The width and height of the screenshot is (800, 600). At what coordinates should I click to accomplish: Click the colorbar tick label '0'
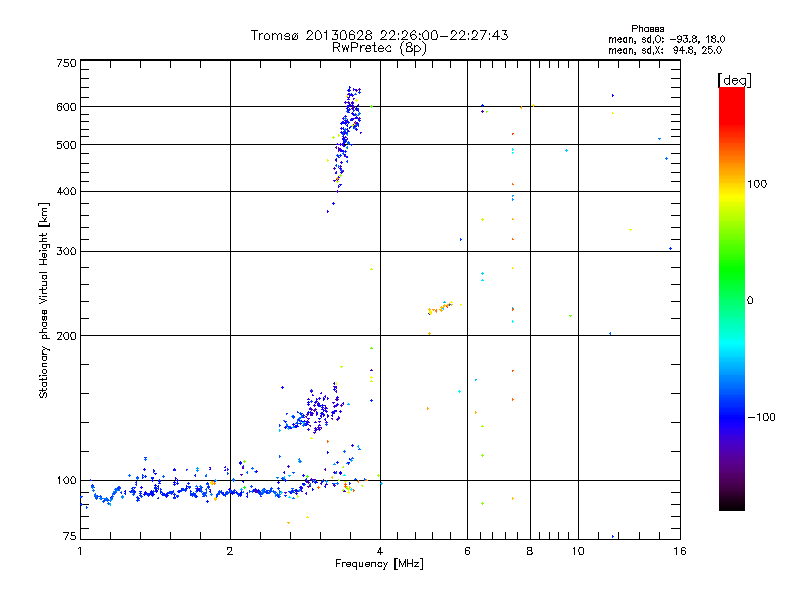coord(749,301)
